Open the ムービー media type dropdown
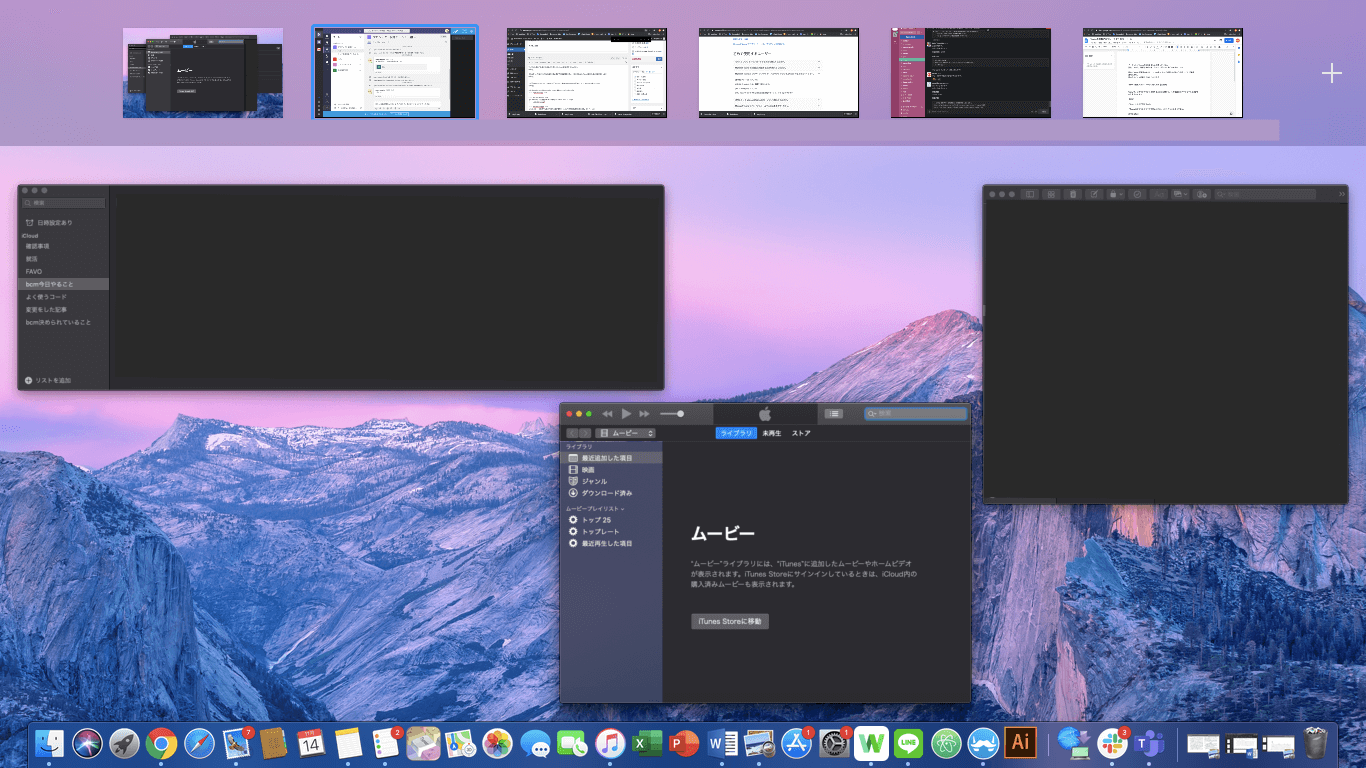 click(625, 434)
